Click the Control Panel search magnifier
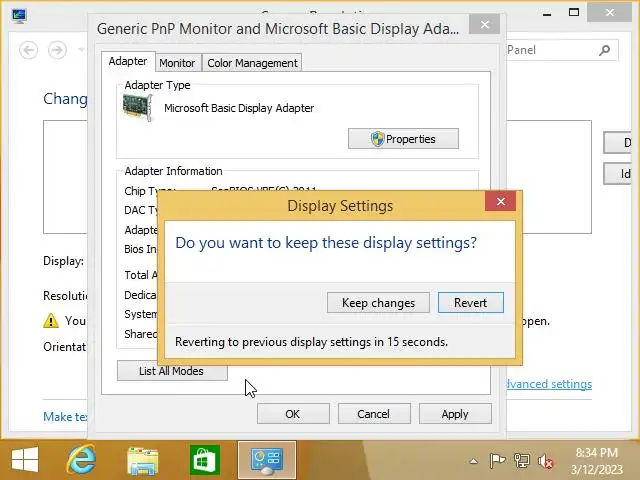640x480 pixels. click(605, 50)
